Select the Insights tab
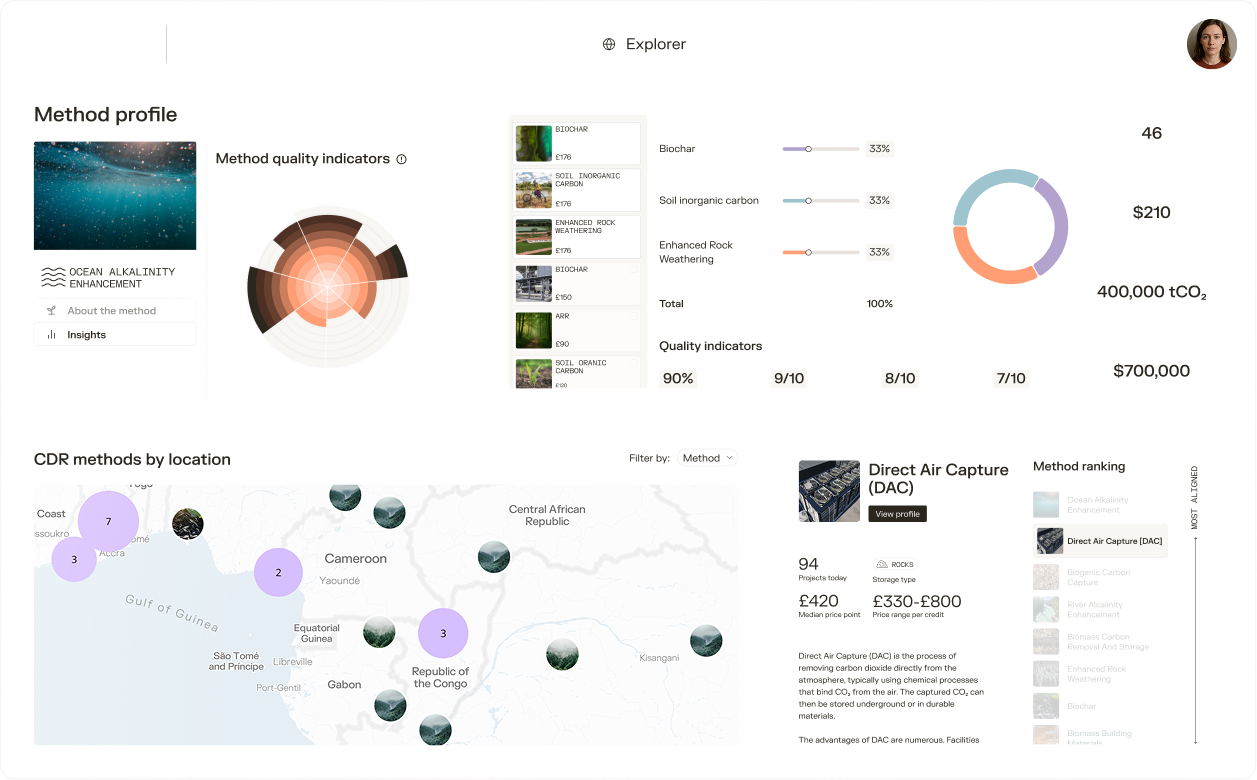1257x780 pixels. pyautogui.click(x=87, y=335)
